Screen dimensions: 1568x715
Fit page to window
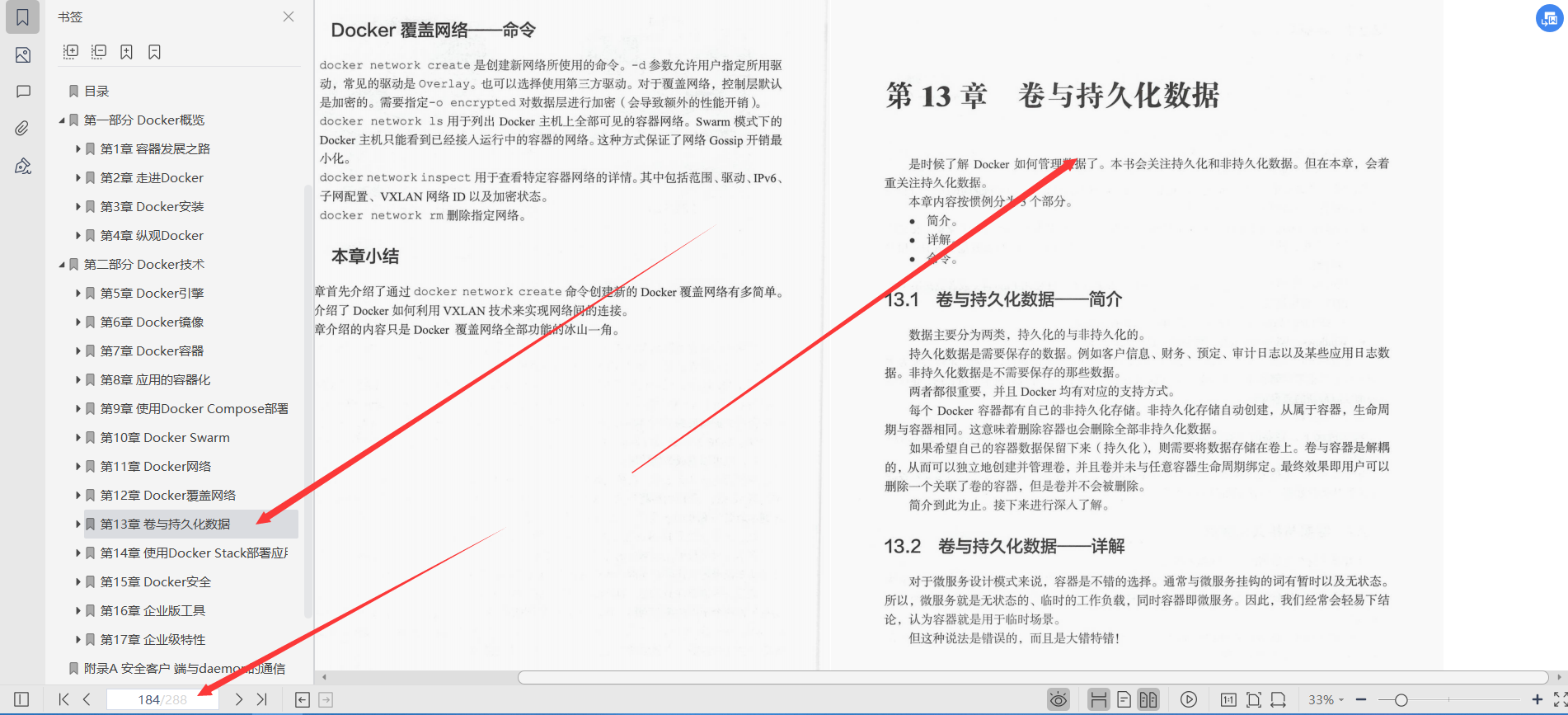pyautogui.click(x=1254, y=699)
